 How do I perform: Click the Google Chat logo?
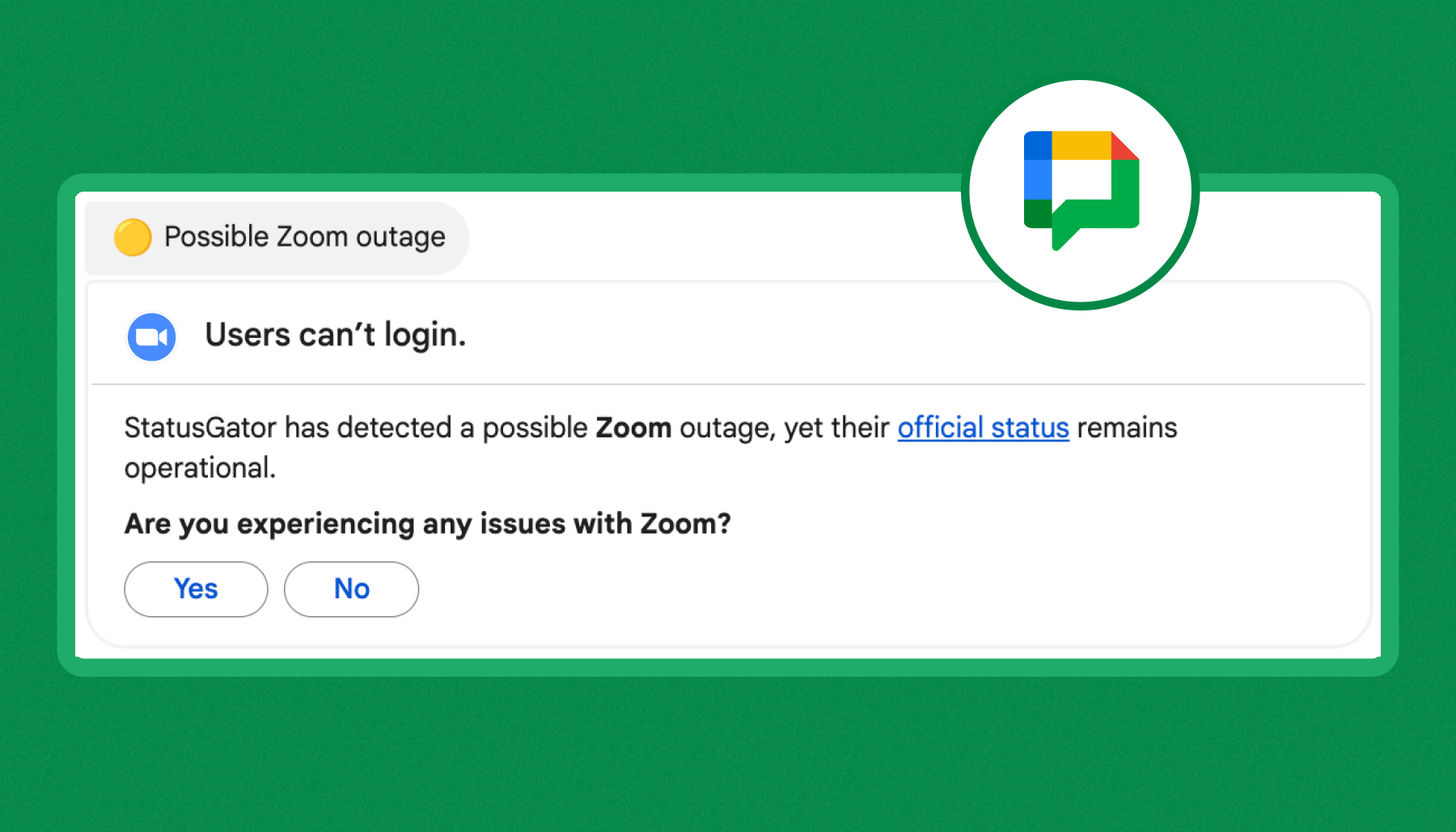click(x=1081, y=192)
